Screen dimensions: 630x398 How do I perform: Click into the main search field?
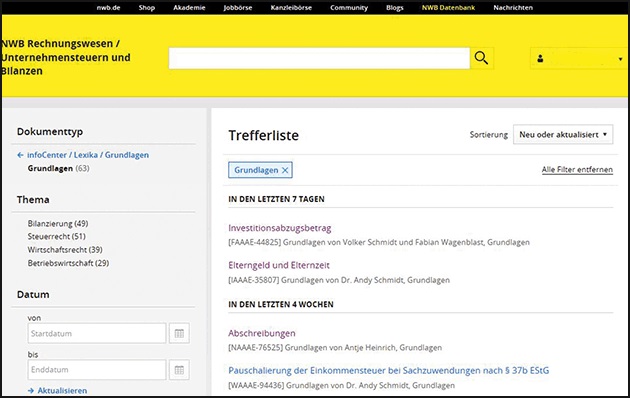click(319, 58)
